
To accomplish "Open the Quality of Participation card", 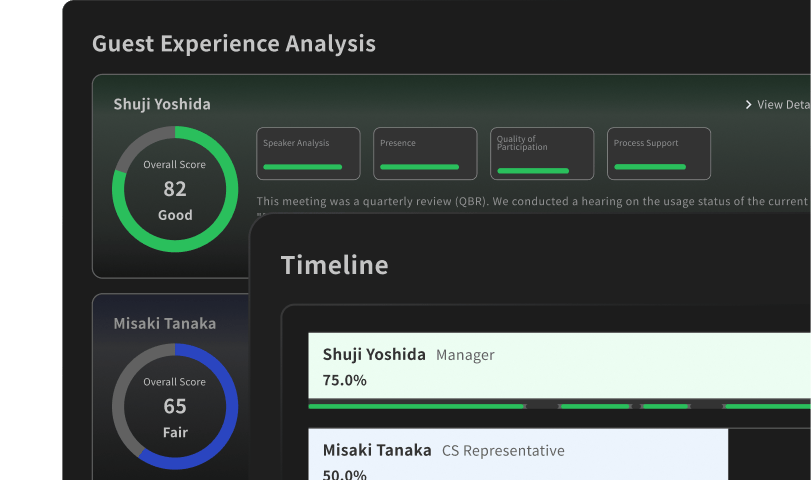I will pos(542,153).
